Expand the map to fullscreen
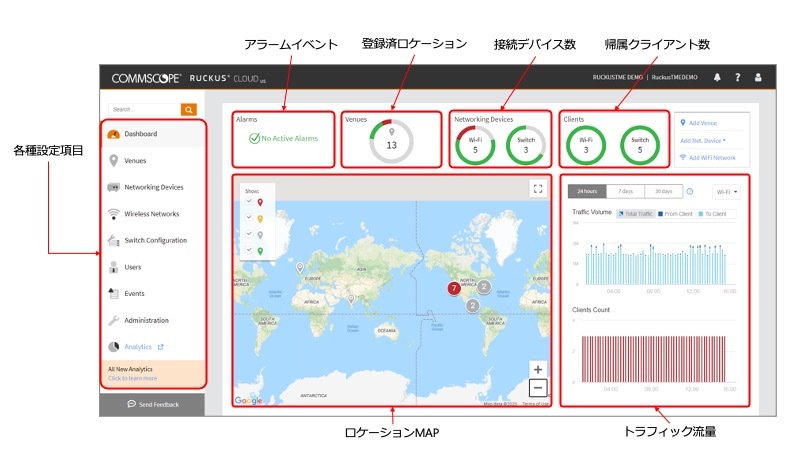Viewport: 800px width, 450px height. pyautogui.click(x=538, y=187)
